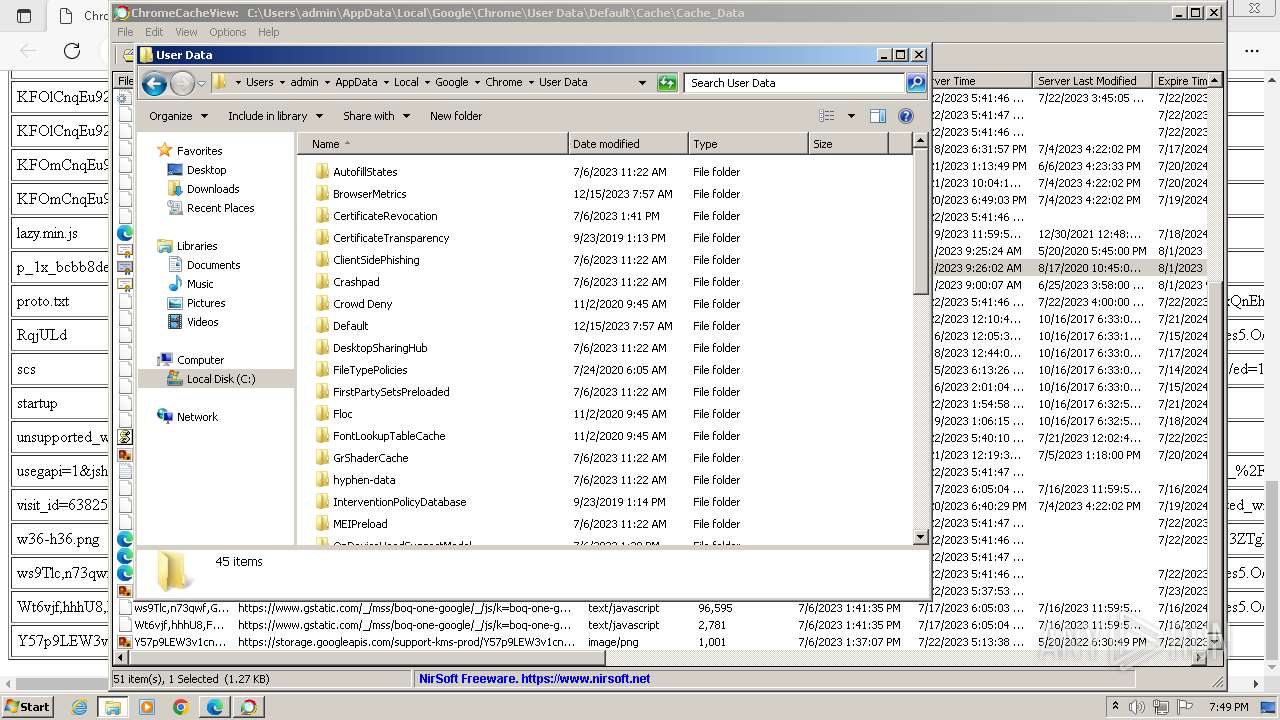Select the AutofillStates folder icon
The image size is (1280, 720).
click(322, 172)
